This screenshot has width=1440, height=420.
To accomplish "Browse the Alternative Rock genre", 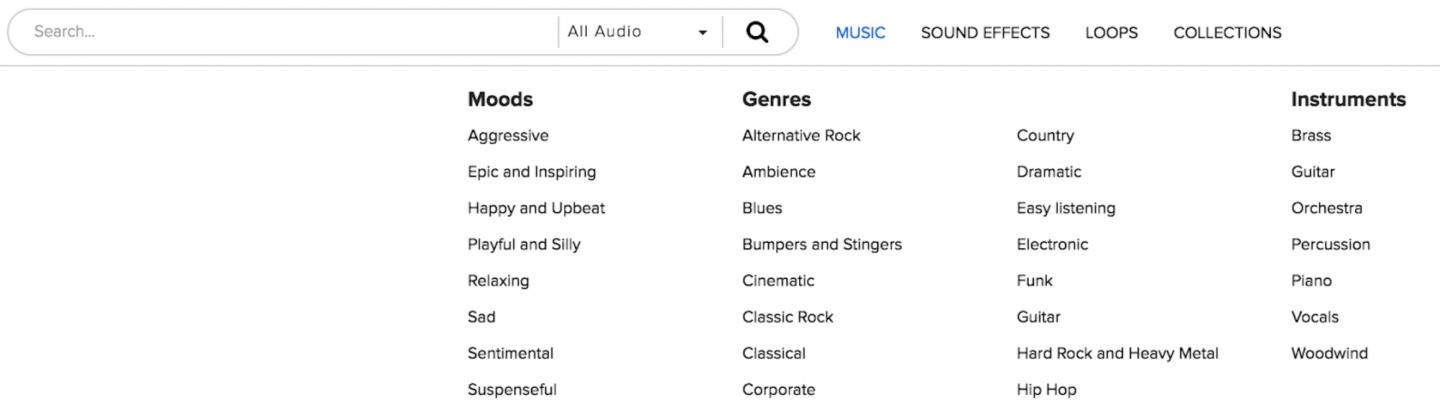I will (801, 136).
